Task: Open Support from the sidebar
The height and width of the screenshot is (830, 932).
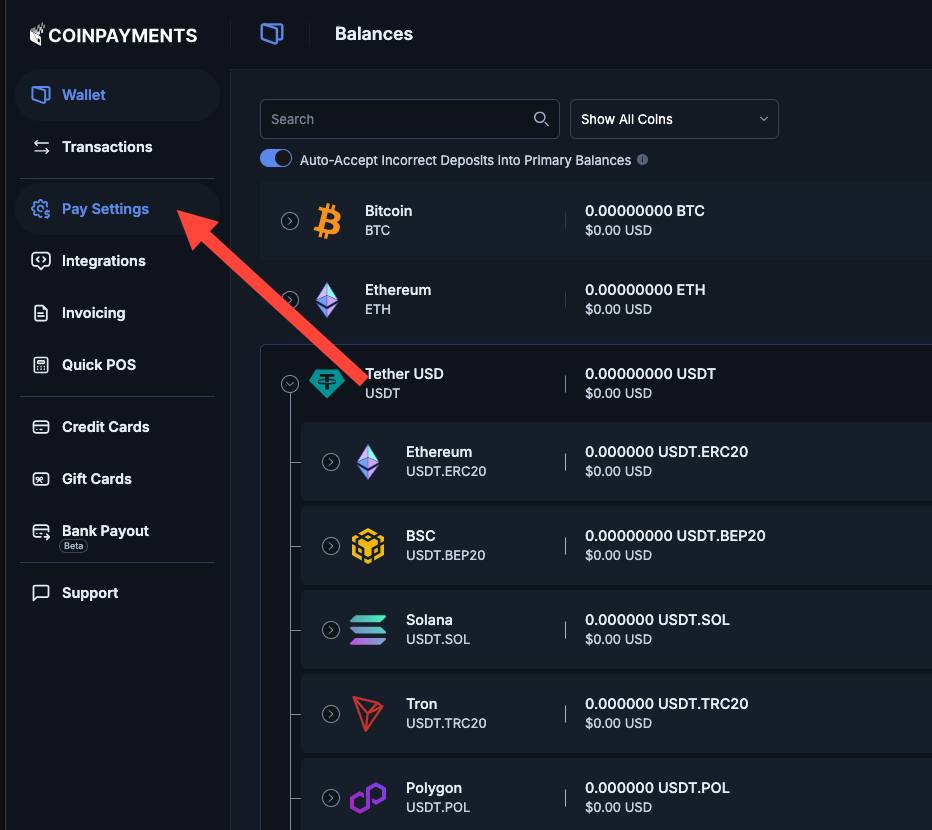Action: click(118, 593)
